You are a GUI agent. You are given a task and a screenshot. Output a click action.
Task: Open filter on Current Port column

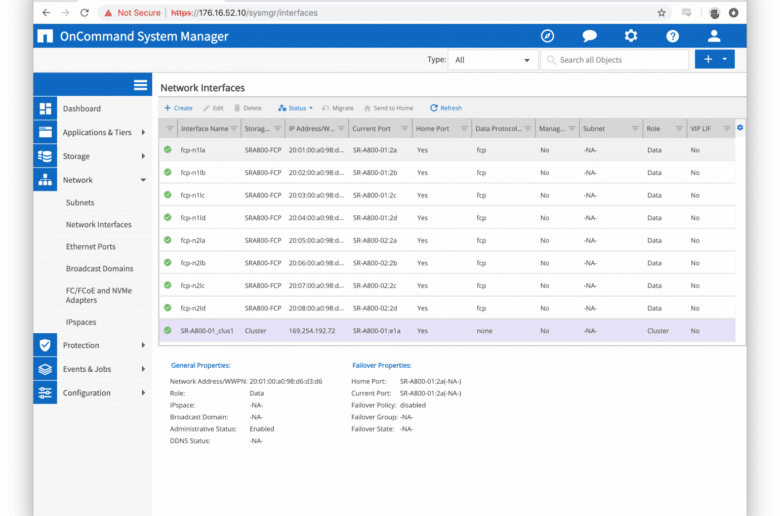coord(404,128)
